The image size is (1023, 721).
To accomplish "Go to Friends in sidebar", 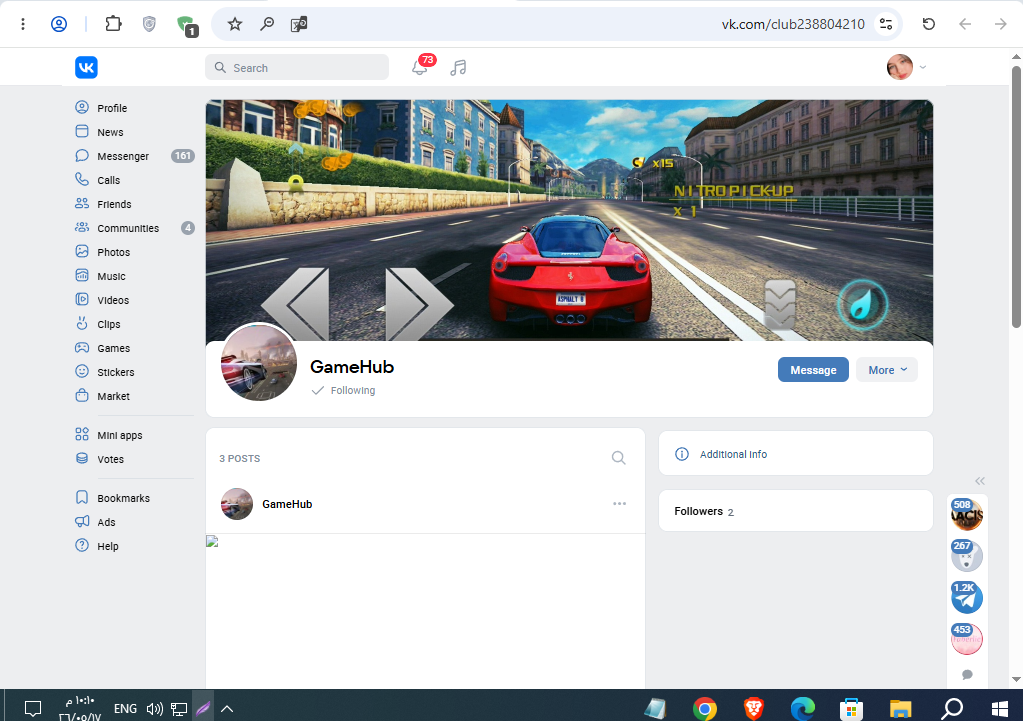I will pos(114,204).
